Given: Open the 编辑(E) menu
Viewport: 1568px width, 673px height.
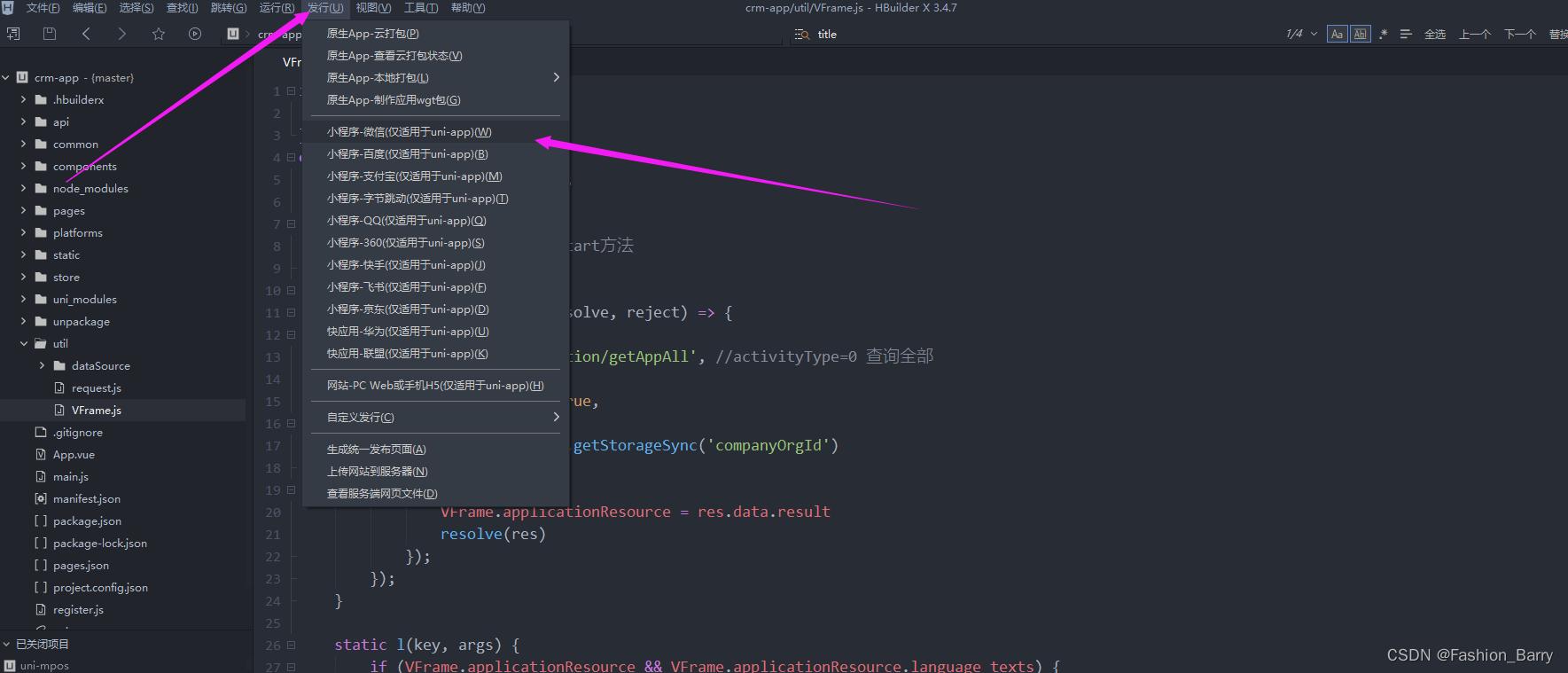Looking at the screenshot, I should tap(90, 8).
